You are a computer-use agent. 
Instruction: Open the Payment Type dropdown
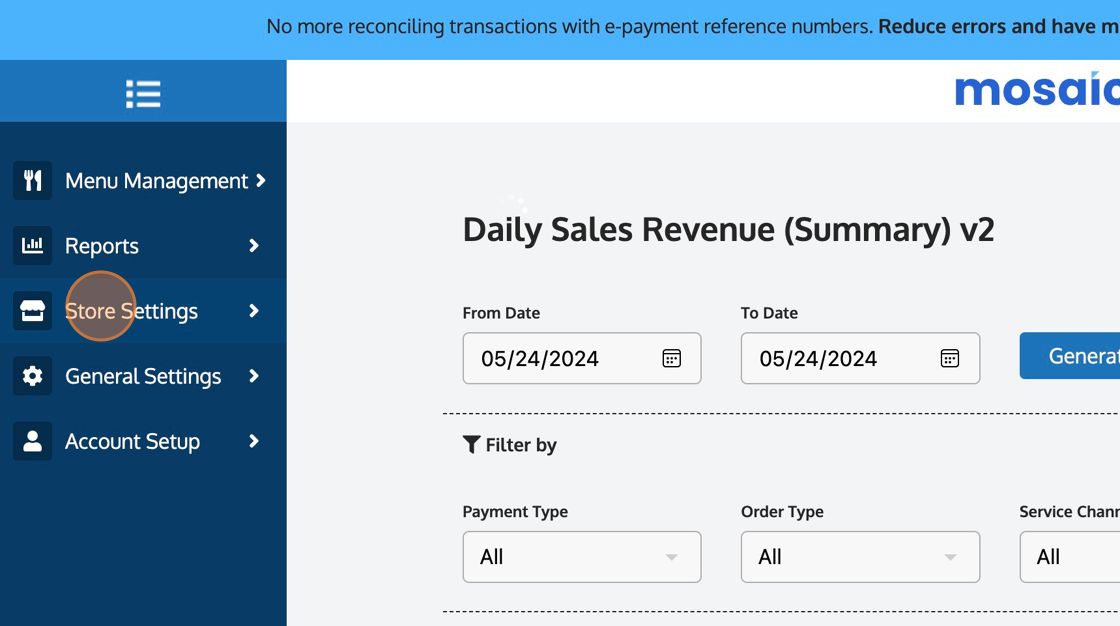pos(581,557)
